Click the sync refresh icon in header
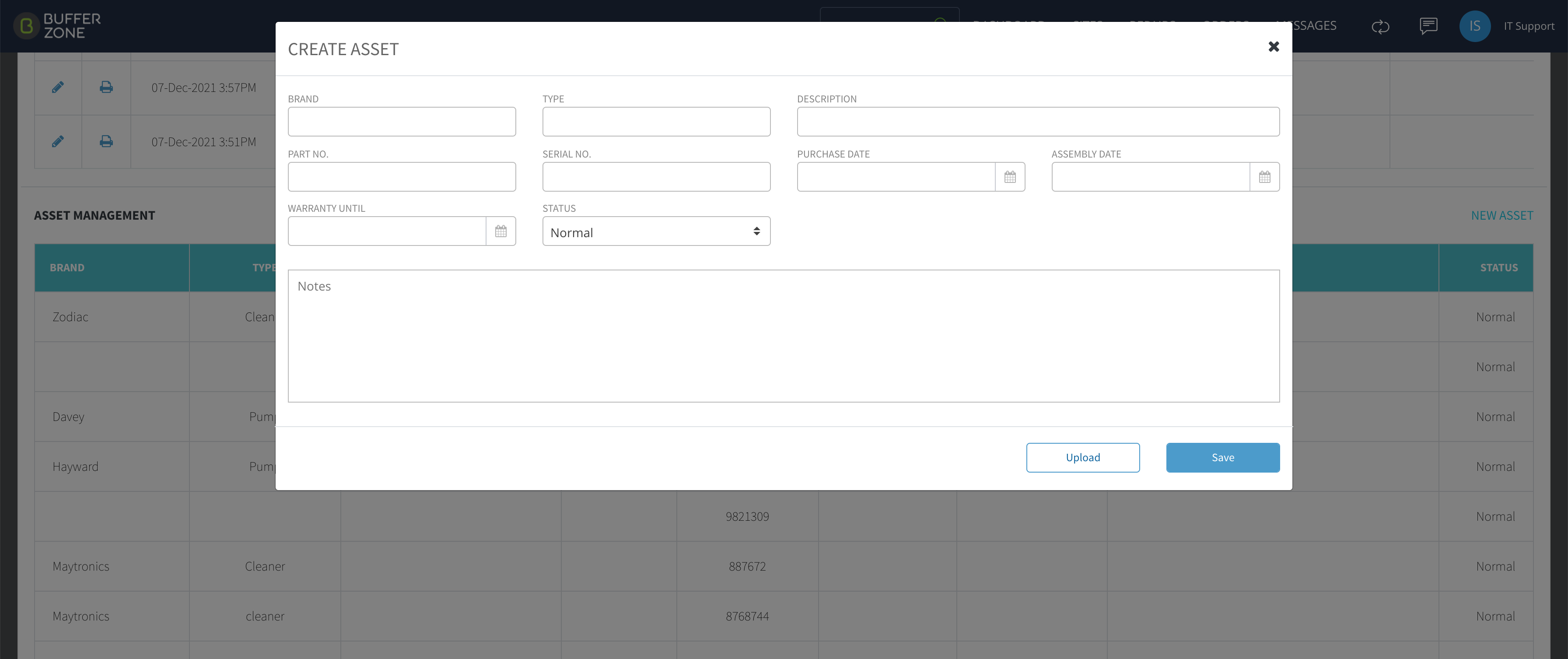 click(1380, 26)
